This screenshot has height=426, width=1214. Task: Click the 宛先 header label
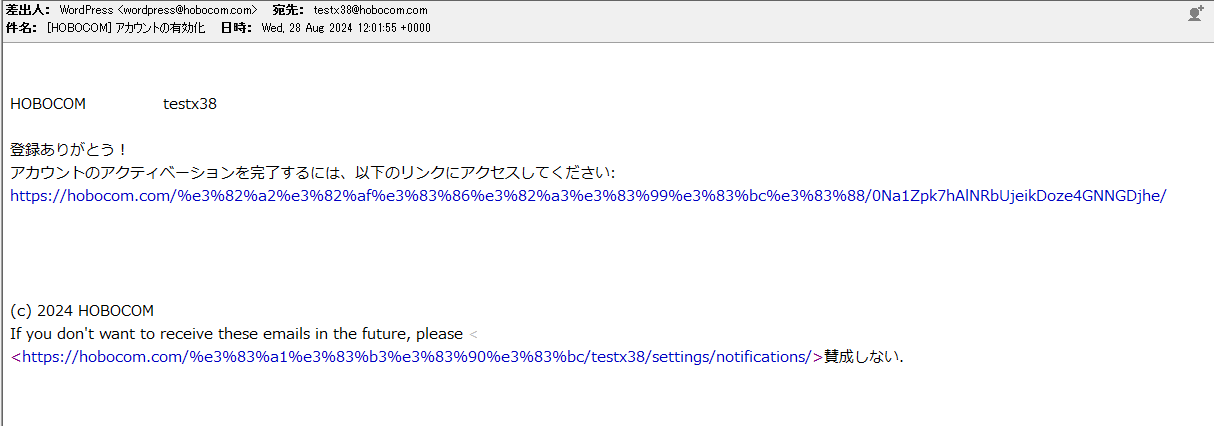(x=288, y=10)
